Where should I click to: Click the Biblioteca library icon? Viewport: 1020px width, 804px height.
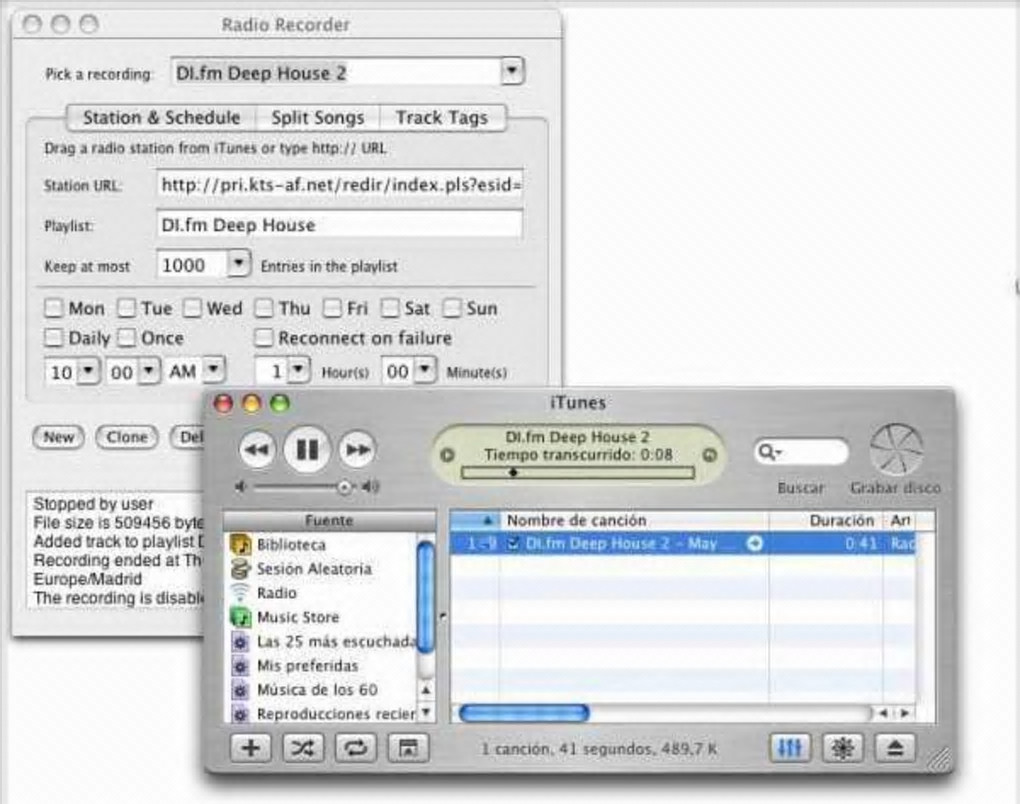point(241,544)
